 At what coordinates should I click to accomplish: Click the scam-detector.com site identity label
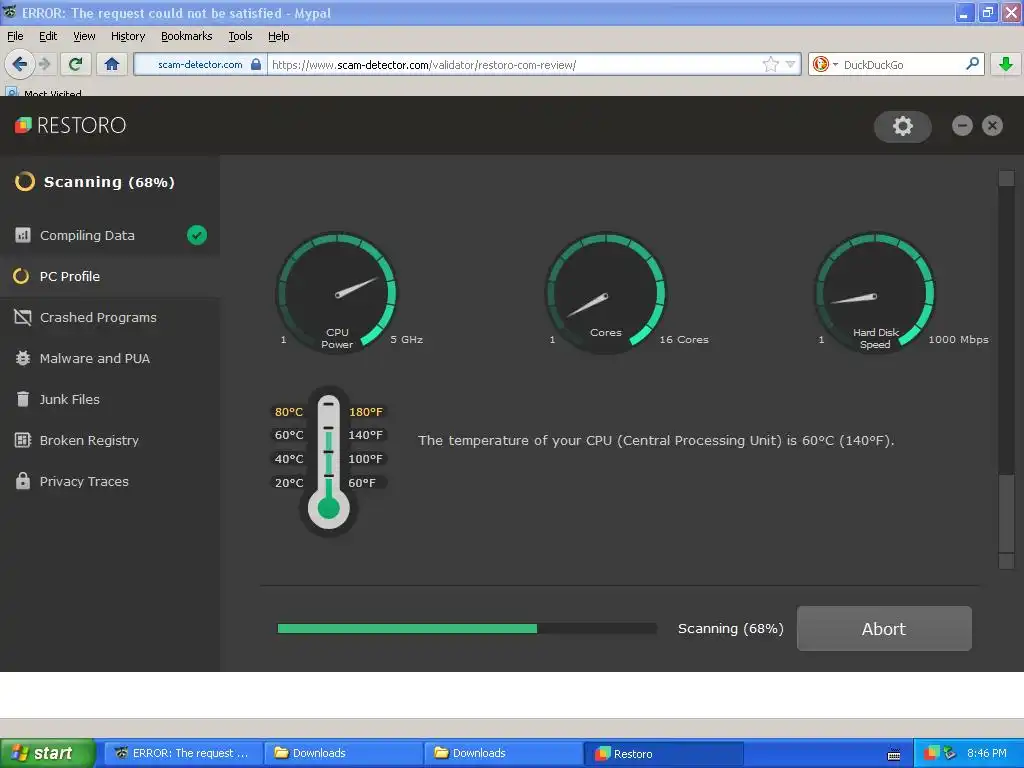click(200, 64)
